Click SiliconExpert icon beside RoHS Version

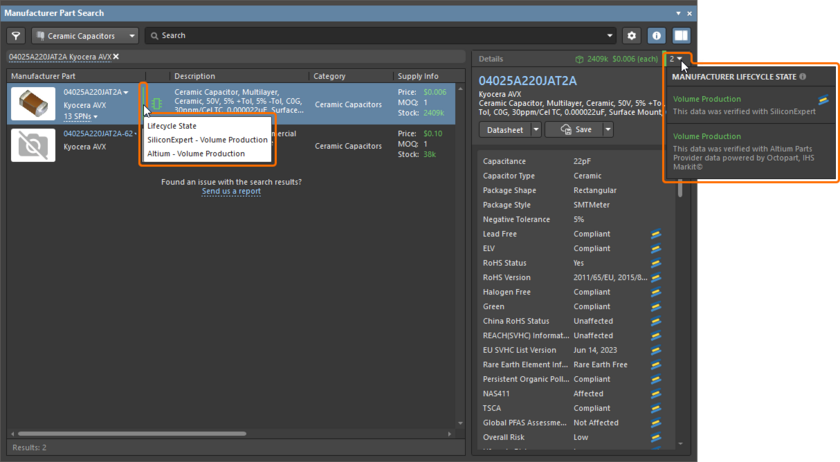656,278
